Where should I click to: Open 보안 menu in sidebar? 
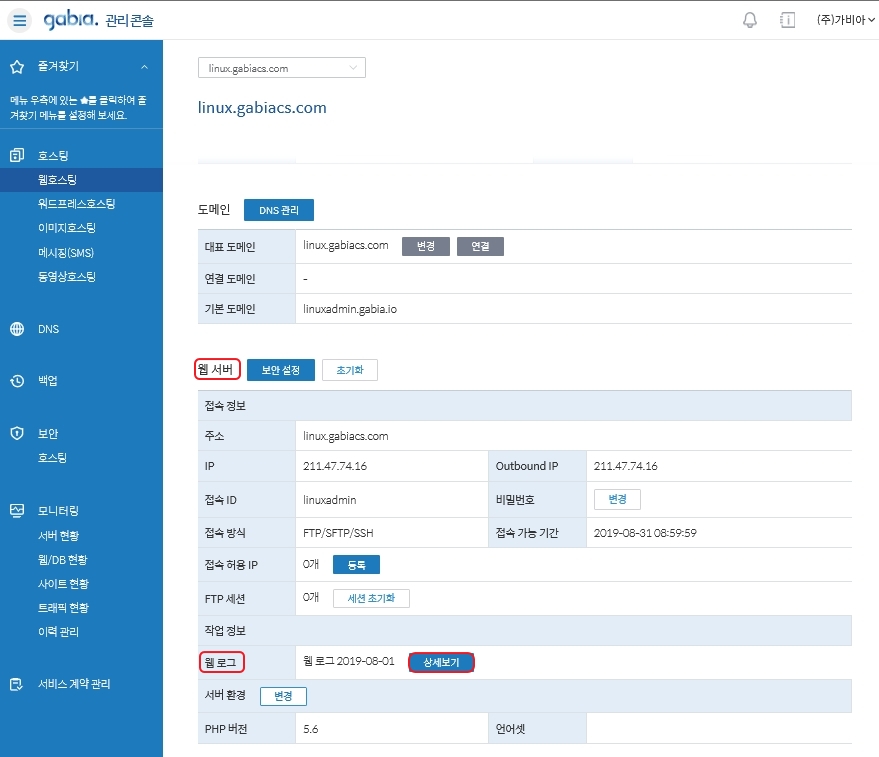[48, 433]
